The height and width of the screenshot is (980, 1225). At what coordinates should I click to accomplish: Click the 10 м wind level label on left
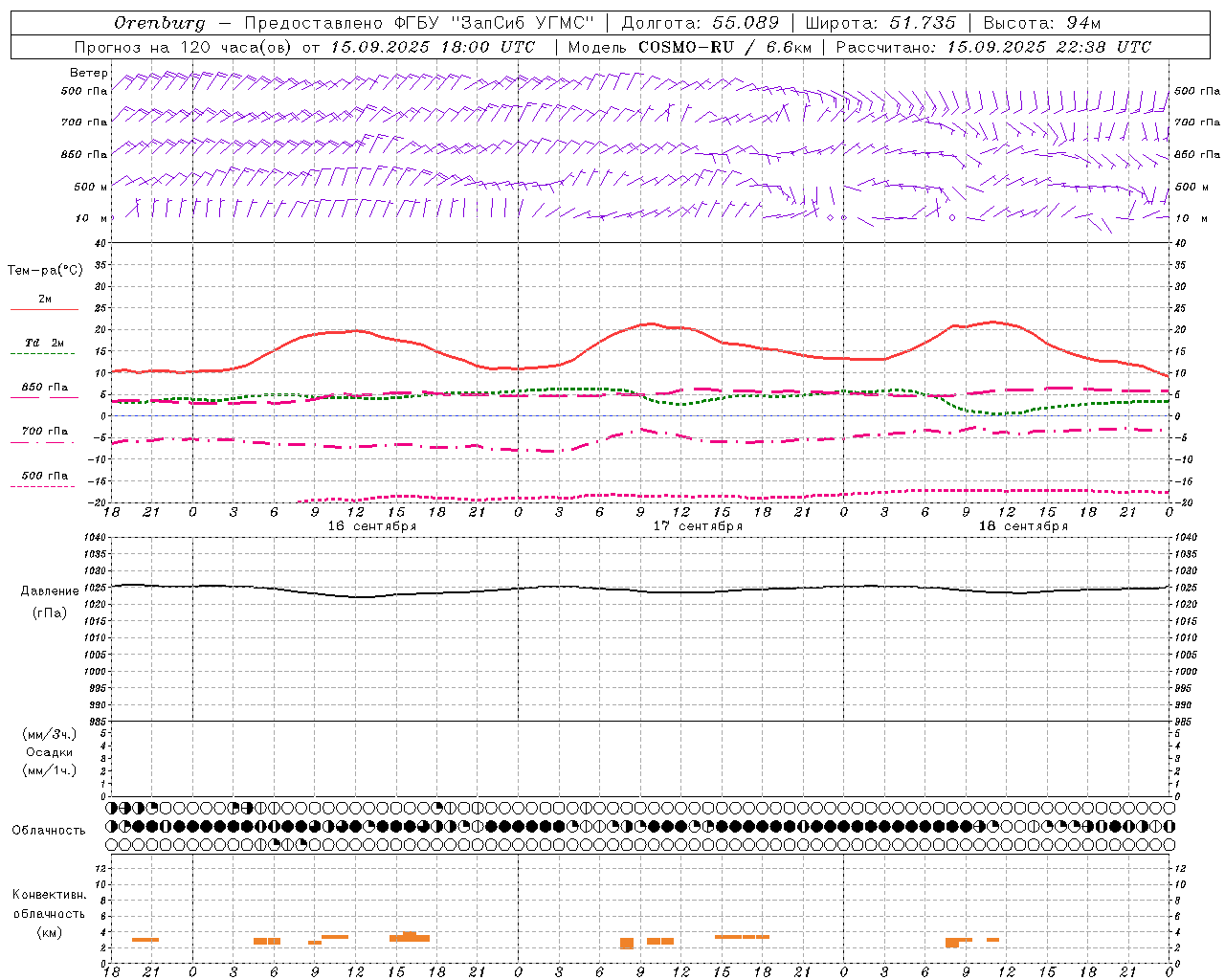(x=92, y=218)
